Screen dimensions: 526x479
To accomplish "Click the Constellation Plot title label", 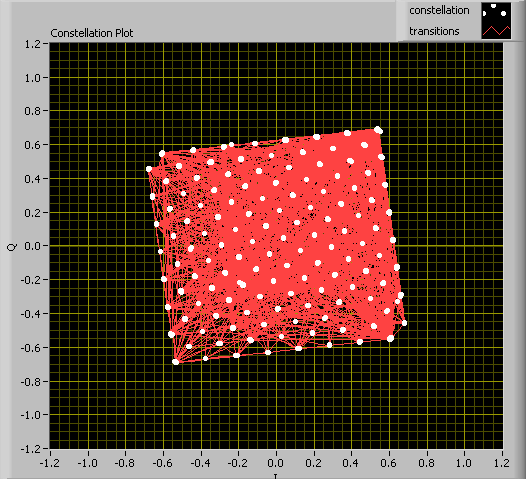I will coord(92,33).
